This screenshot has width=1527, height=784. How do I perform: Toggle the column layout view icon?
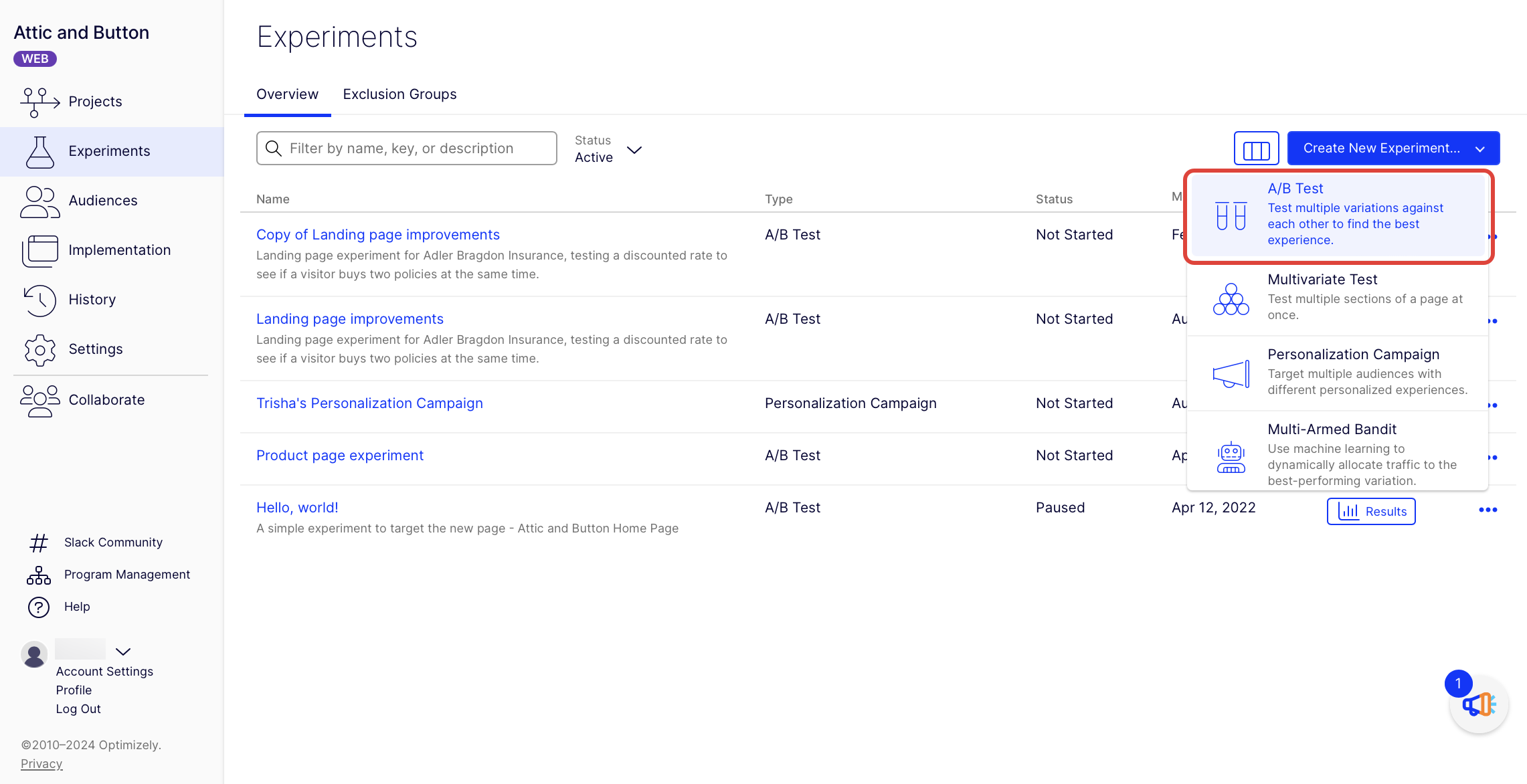coord(1256,148)
